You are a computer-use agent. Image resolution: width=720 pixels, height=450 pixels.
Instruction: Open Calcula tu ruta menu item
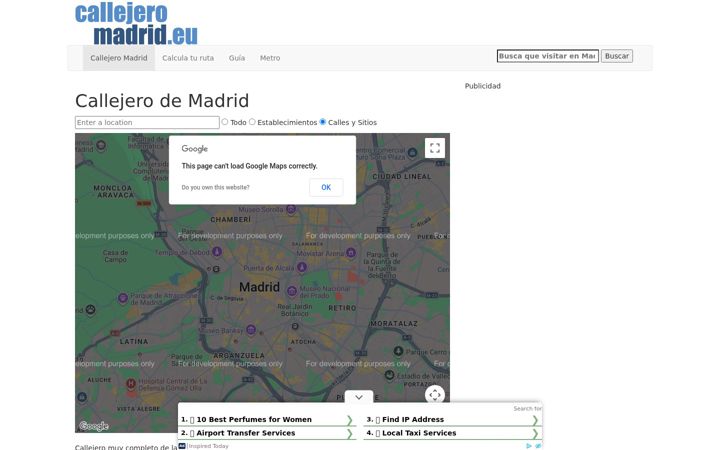pos(188,58)
